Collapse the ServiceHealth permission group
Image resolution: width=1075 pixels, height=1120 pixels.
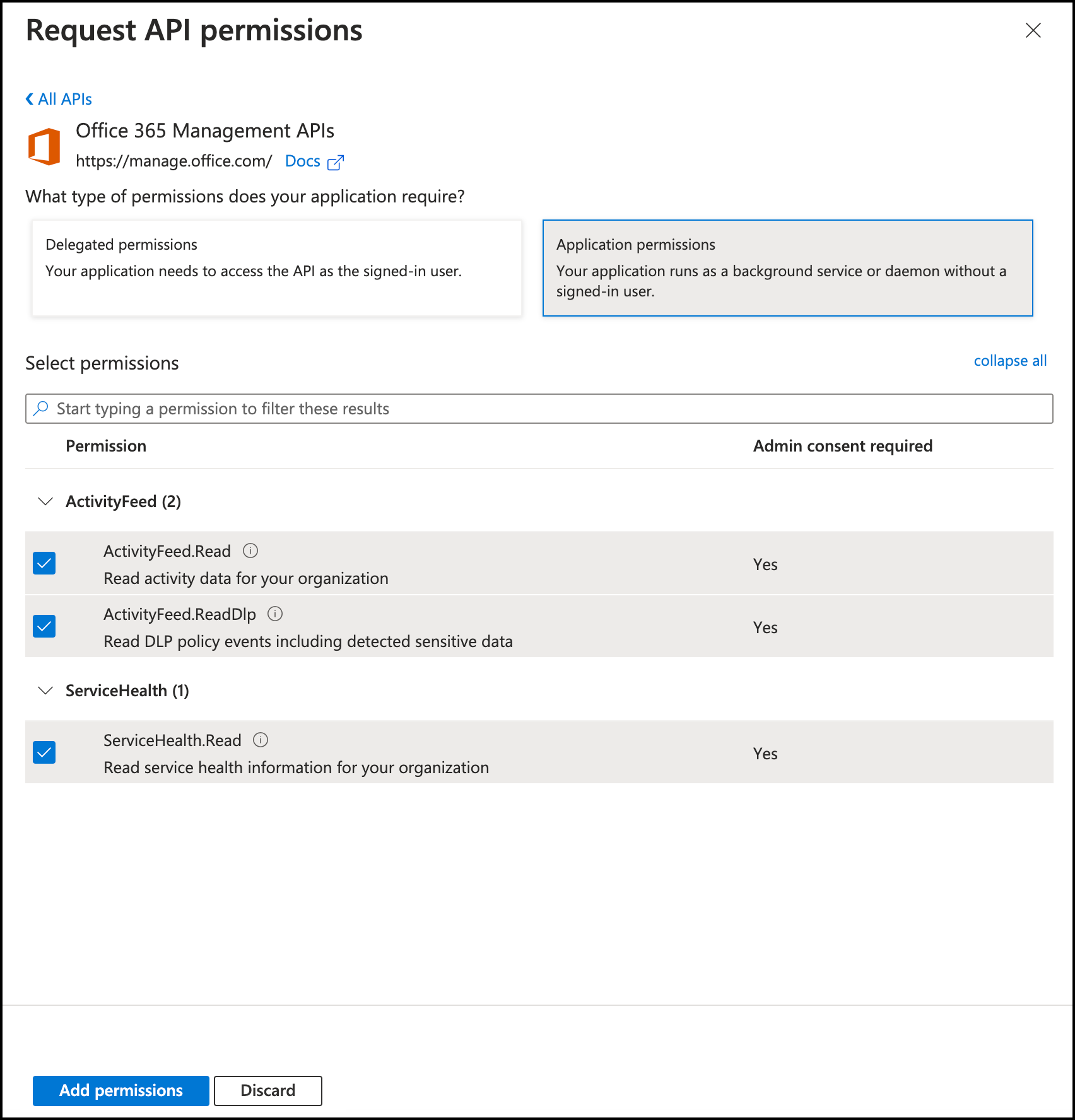tap(45, 691)
